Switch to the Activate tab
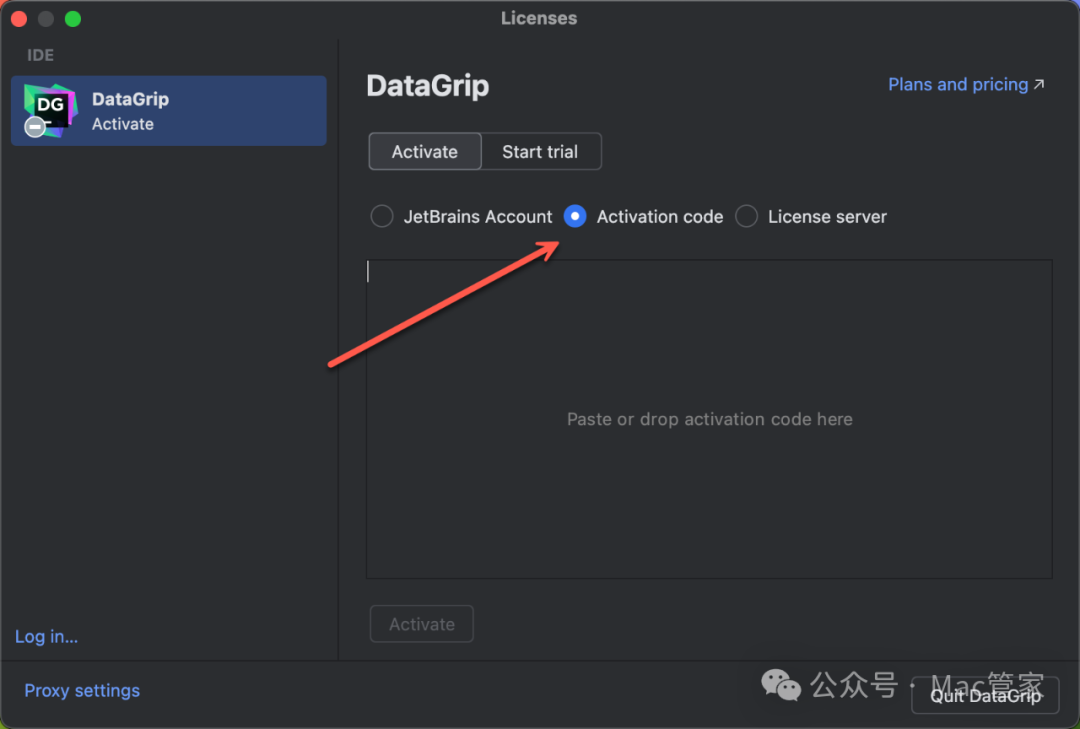1080x729 pixels. click(425, 152)
